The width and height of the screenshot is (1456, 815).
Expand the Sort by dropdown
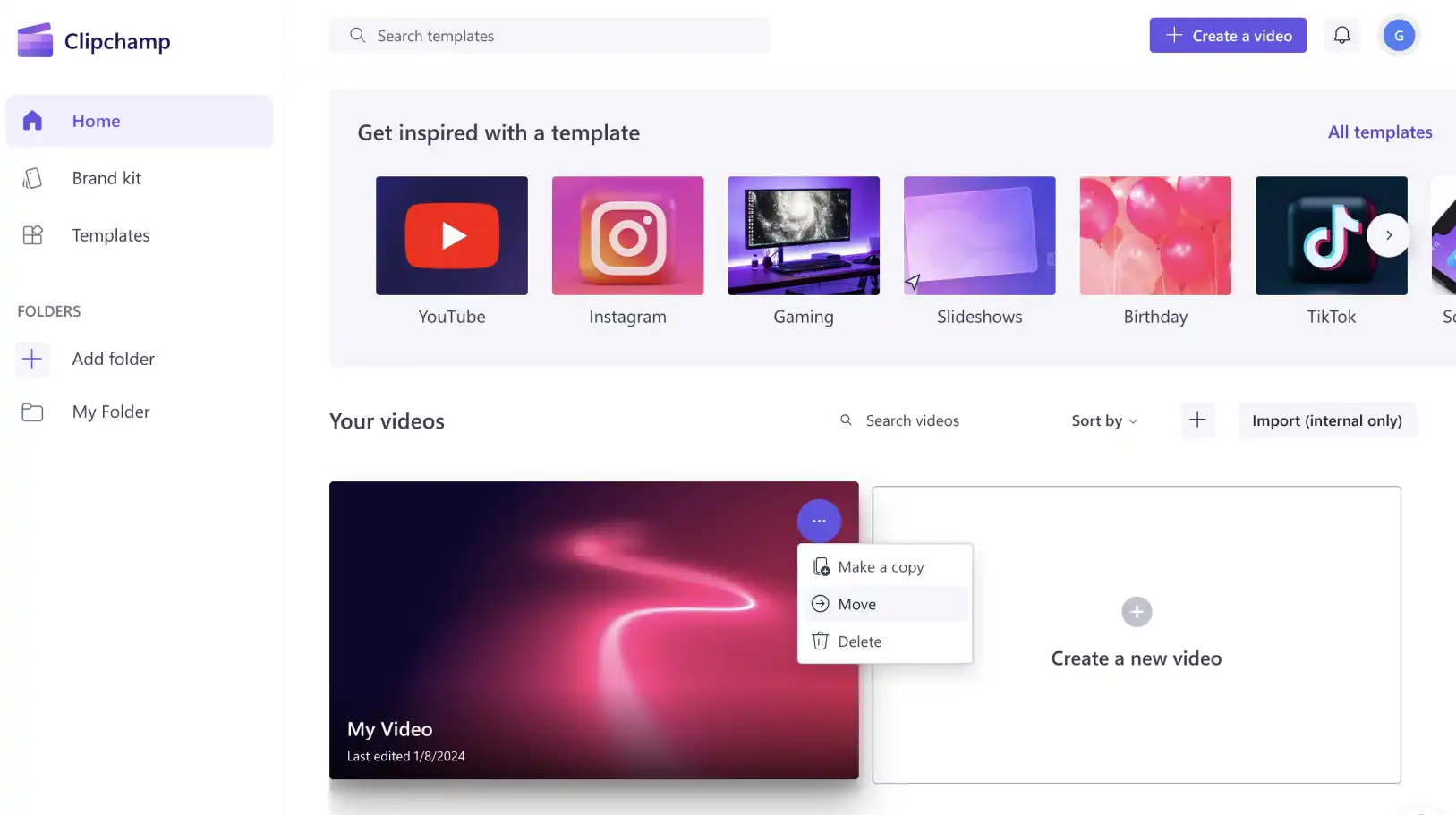point(1104,420)
